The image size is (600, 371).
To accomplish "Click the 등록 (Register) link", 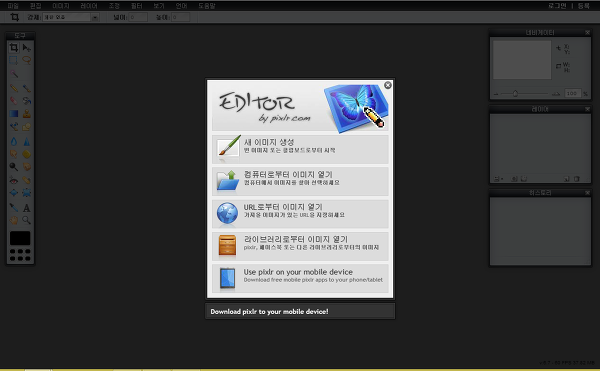I will coord(584,6).
